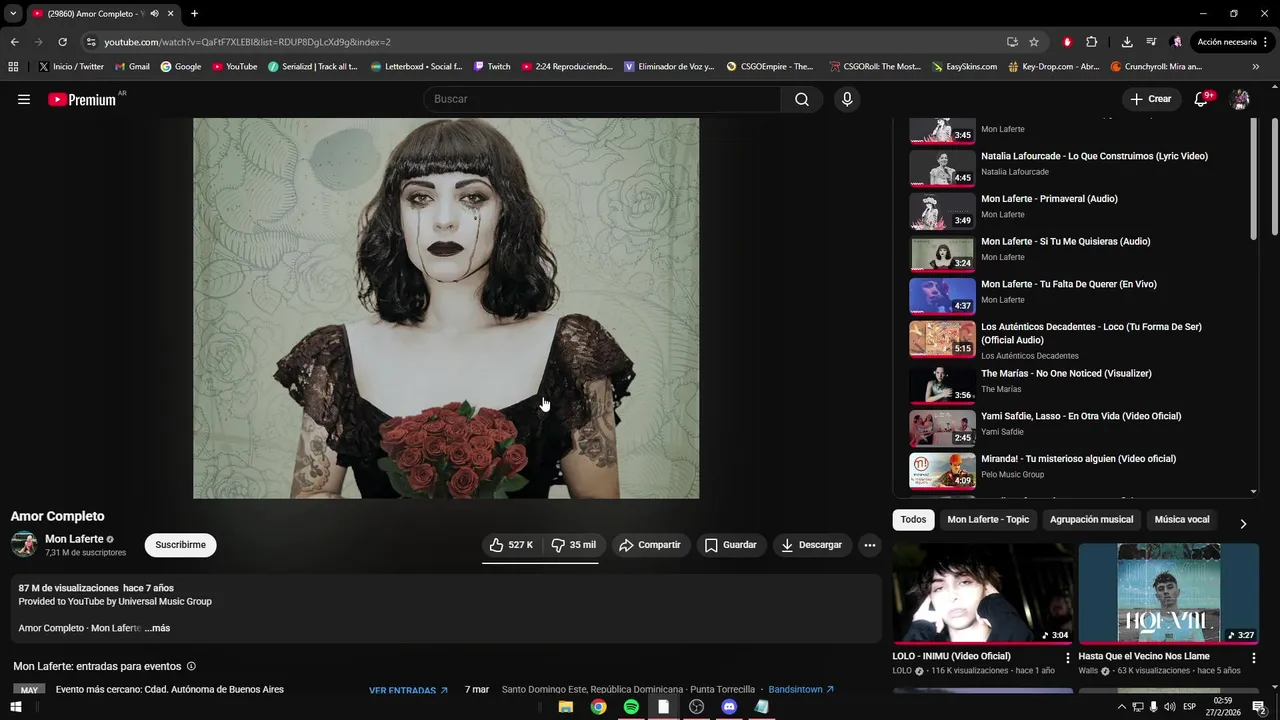Image resolution: width=1280 pixels, height=720 pixels.
Task: Select the Música vocal chip
Action: (1182, 519)
